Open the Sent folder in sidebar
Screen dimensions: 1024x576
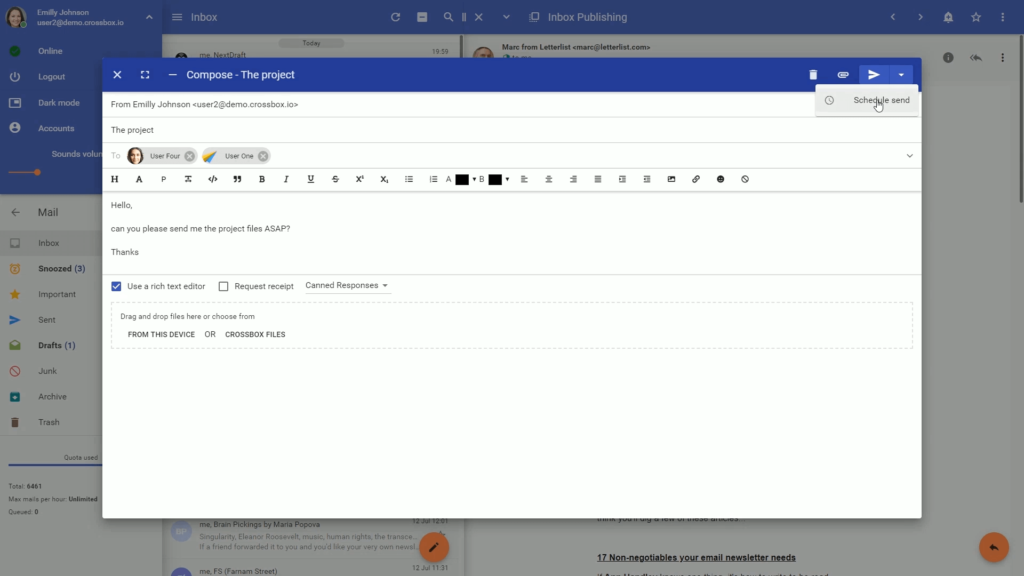(47, 320)
